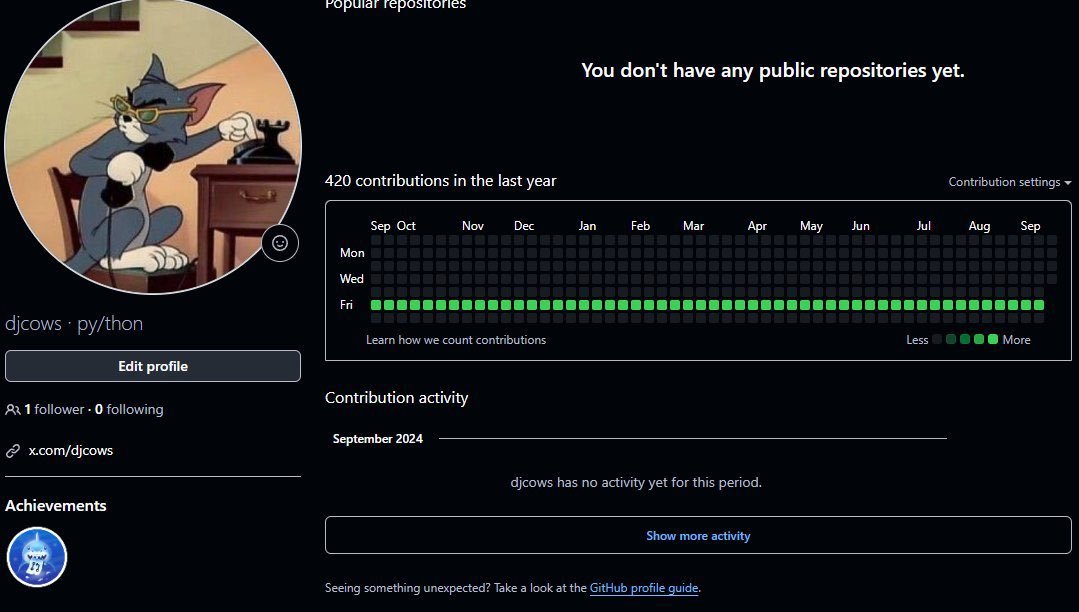Screen dimensions: 1079x612
Task: Click the Edit profile button
Action: pos(153,366)
